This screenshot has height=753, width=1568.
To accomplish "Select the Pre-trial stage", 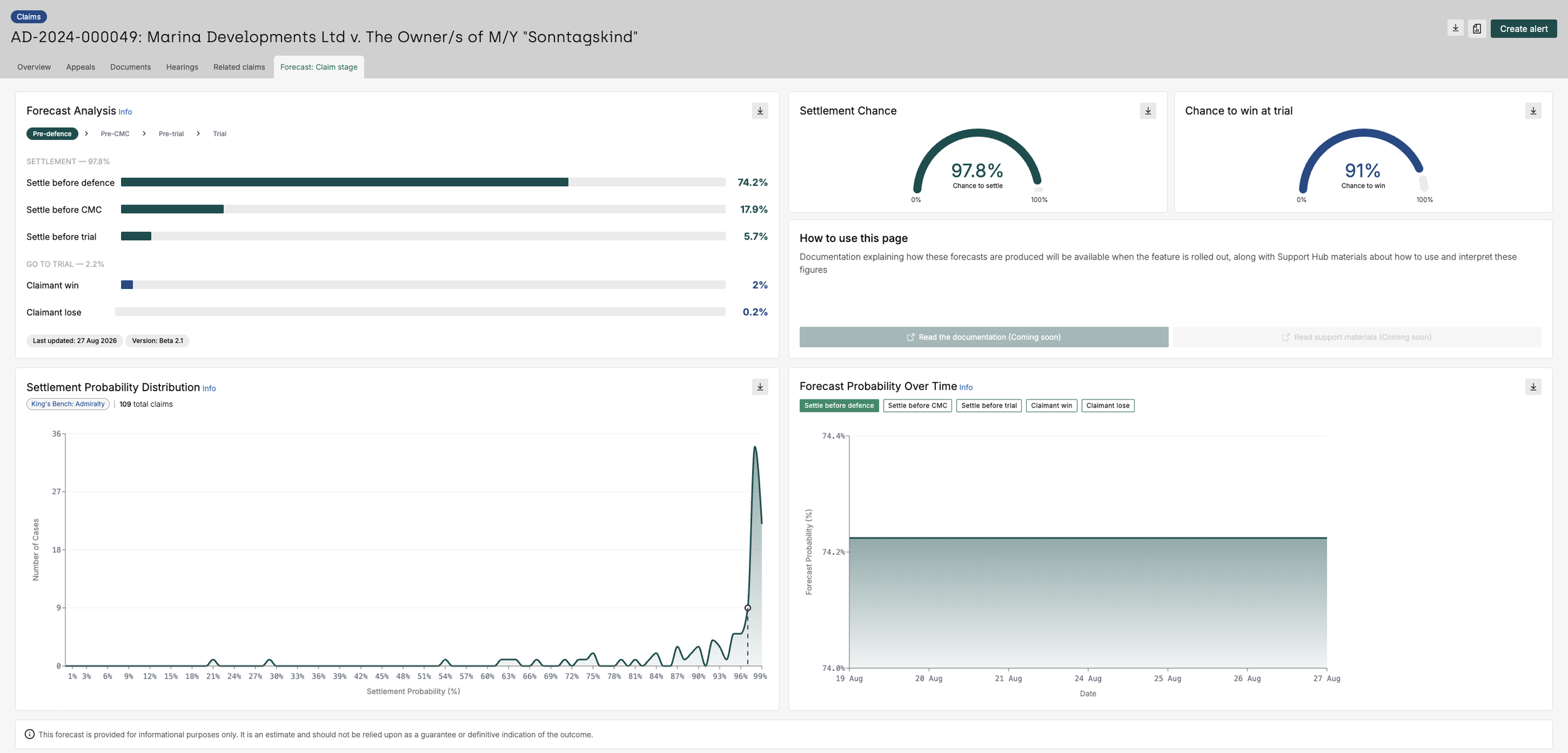I will 171,134.
